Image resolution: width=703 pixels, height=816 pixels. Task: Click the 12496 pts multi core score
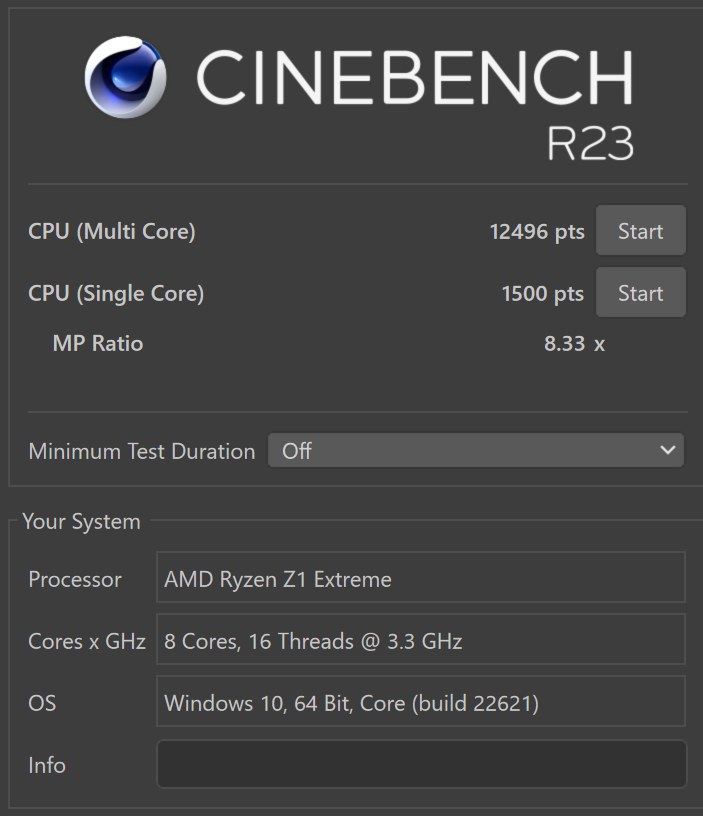pyautogui.click(x=537, y=232)
